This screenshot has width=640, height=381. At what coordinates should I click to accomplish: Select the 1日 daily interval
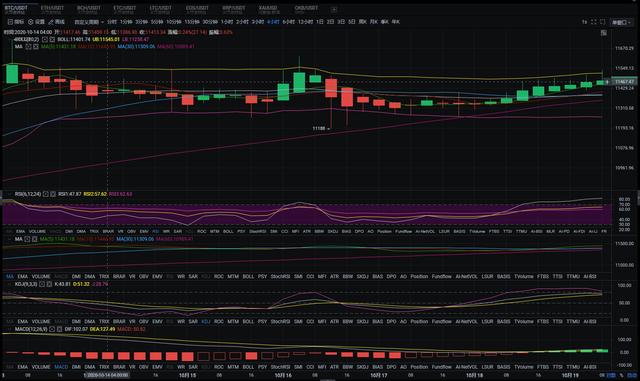tap(320, 22)
